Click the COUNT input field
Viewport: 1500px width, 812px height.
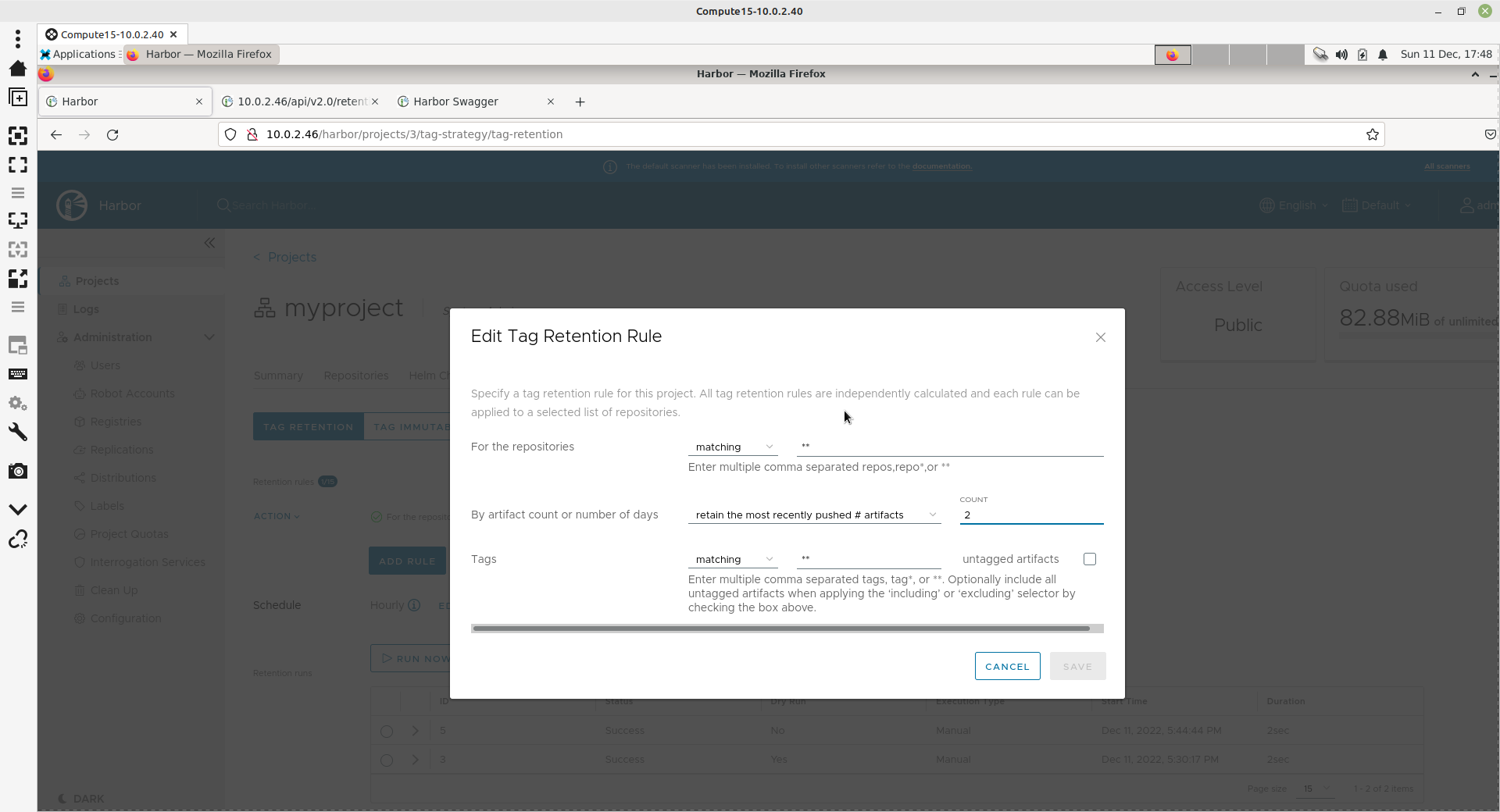click(1030, 515)
